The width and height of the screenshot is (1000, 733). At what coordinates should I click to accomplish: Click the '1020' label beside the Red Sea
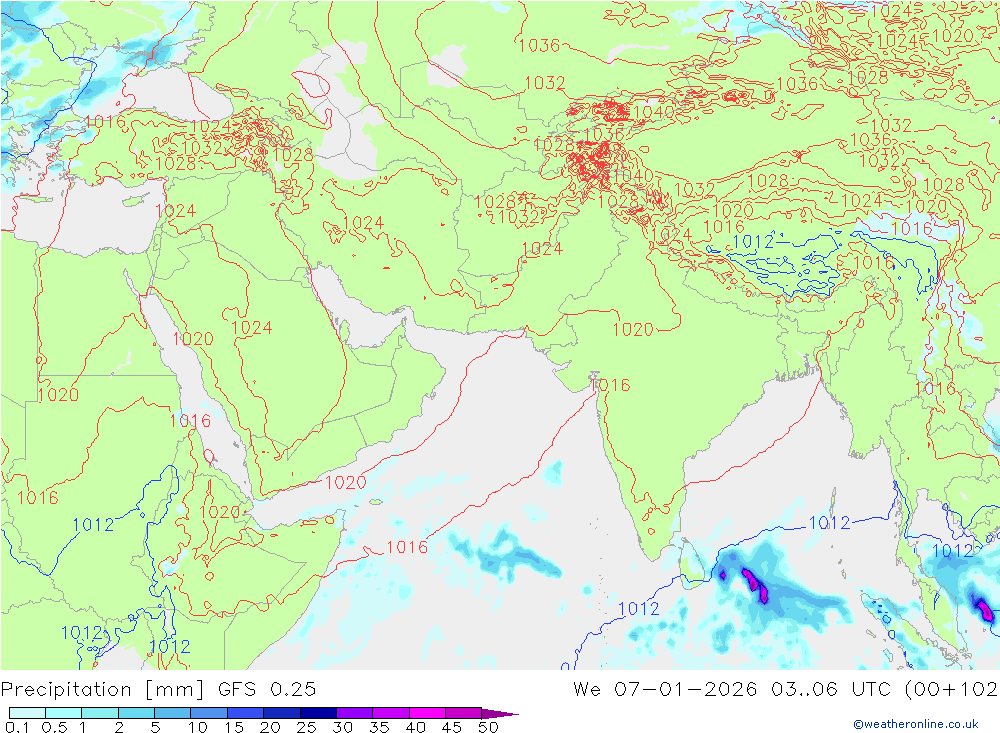[193, 339]
